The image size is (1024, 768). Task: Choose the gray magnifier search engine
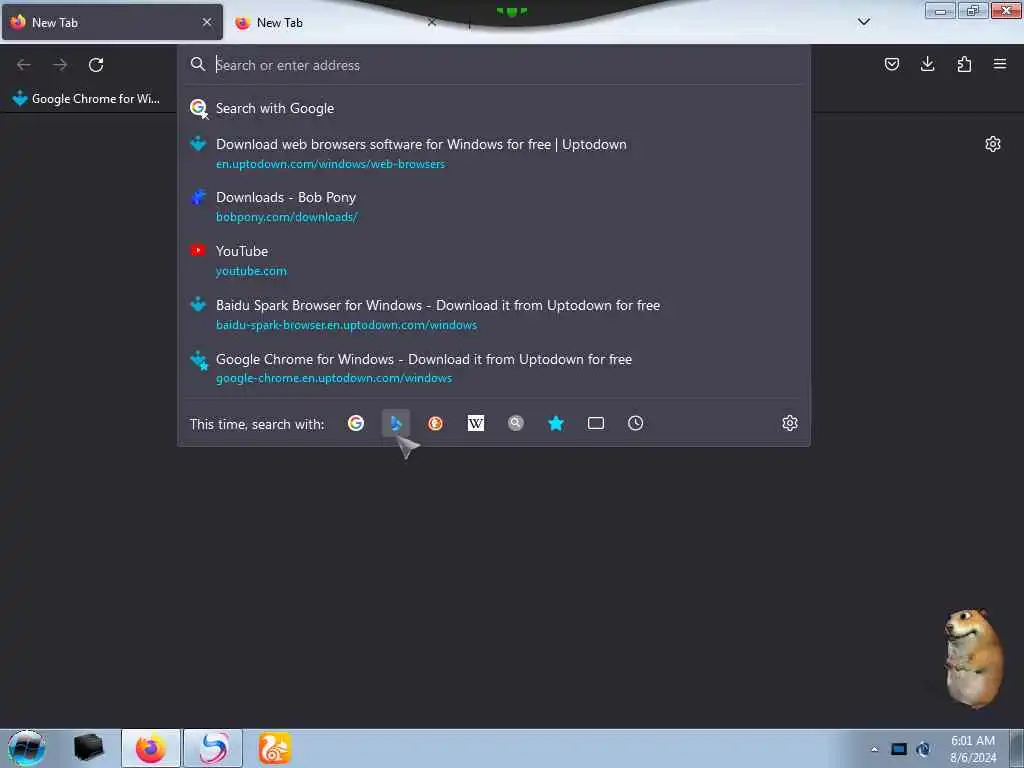tap(516, 423)
